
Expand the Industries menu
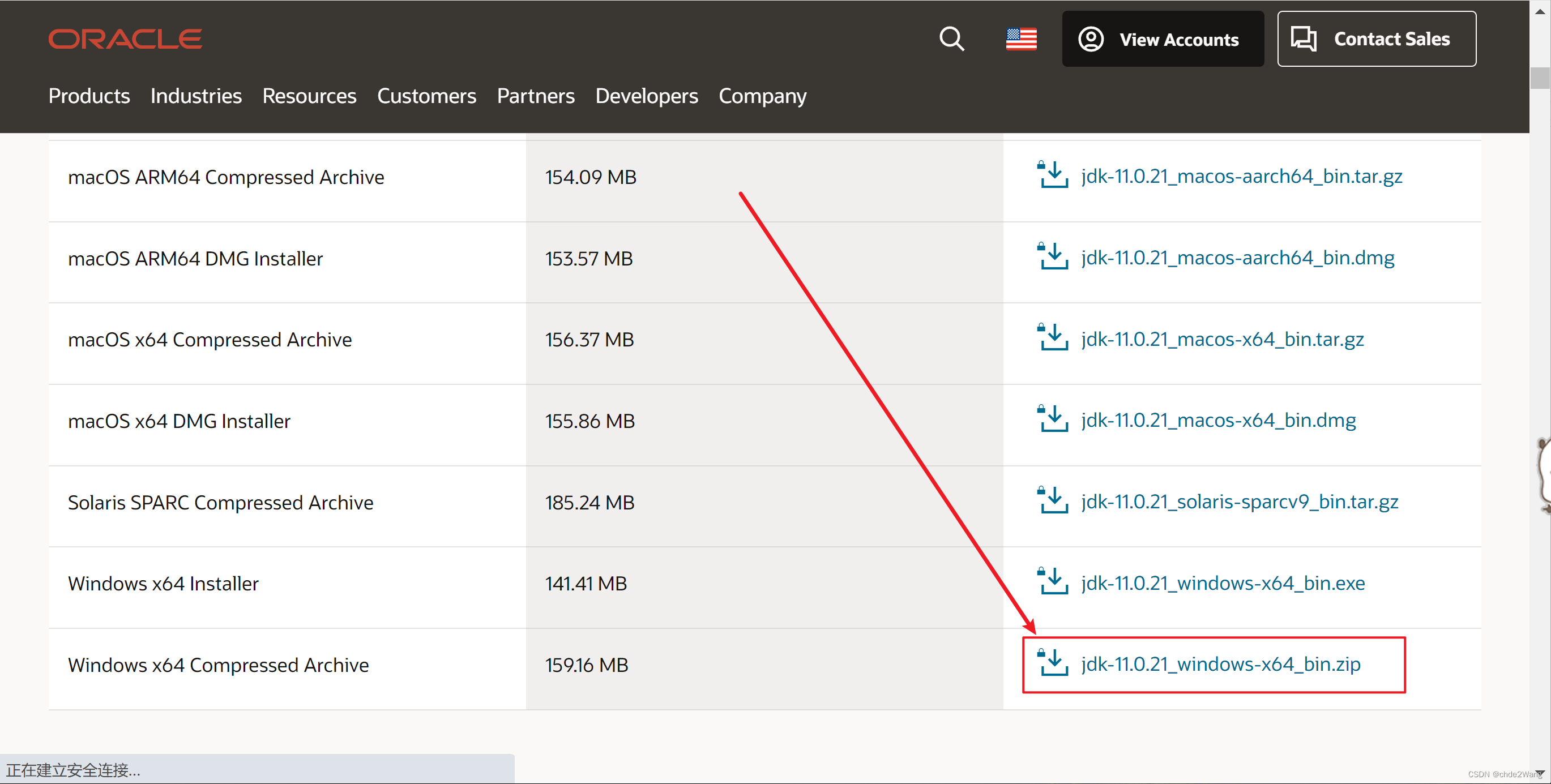[x=196, y=96]
